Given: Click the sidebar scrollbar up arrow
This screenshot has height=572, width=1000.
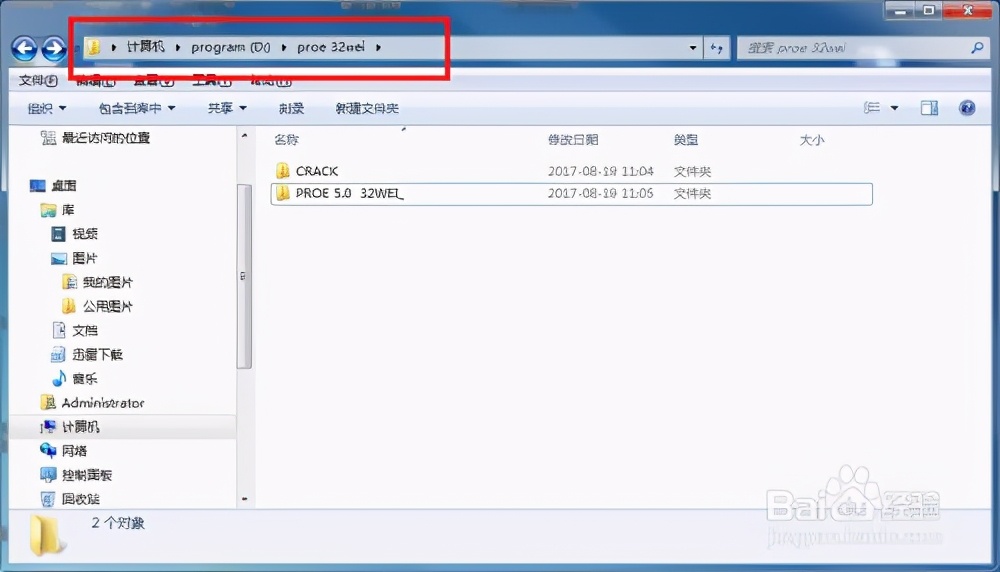Looking at the screenshot, I should pos(244,136).
